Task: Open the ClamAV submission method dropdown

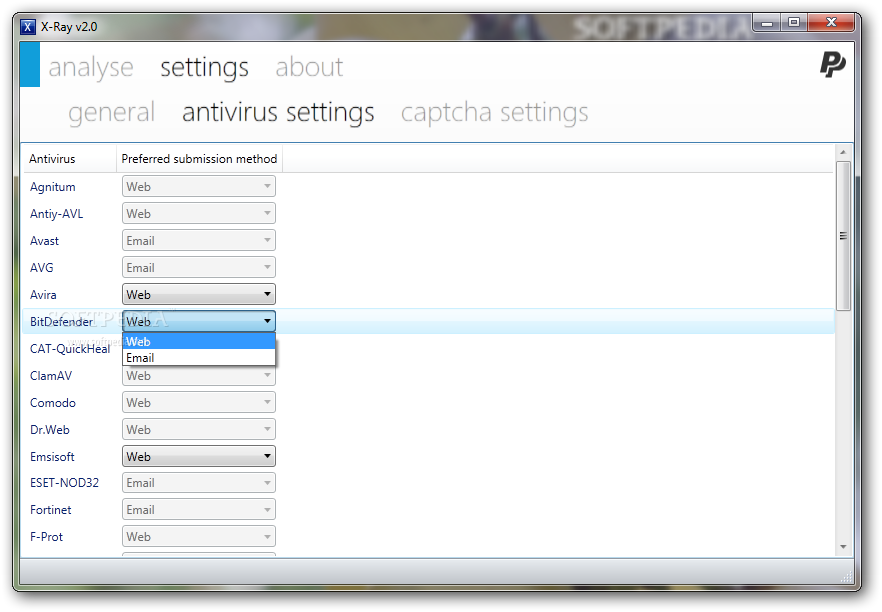Action: click(x=199, y=375)
